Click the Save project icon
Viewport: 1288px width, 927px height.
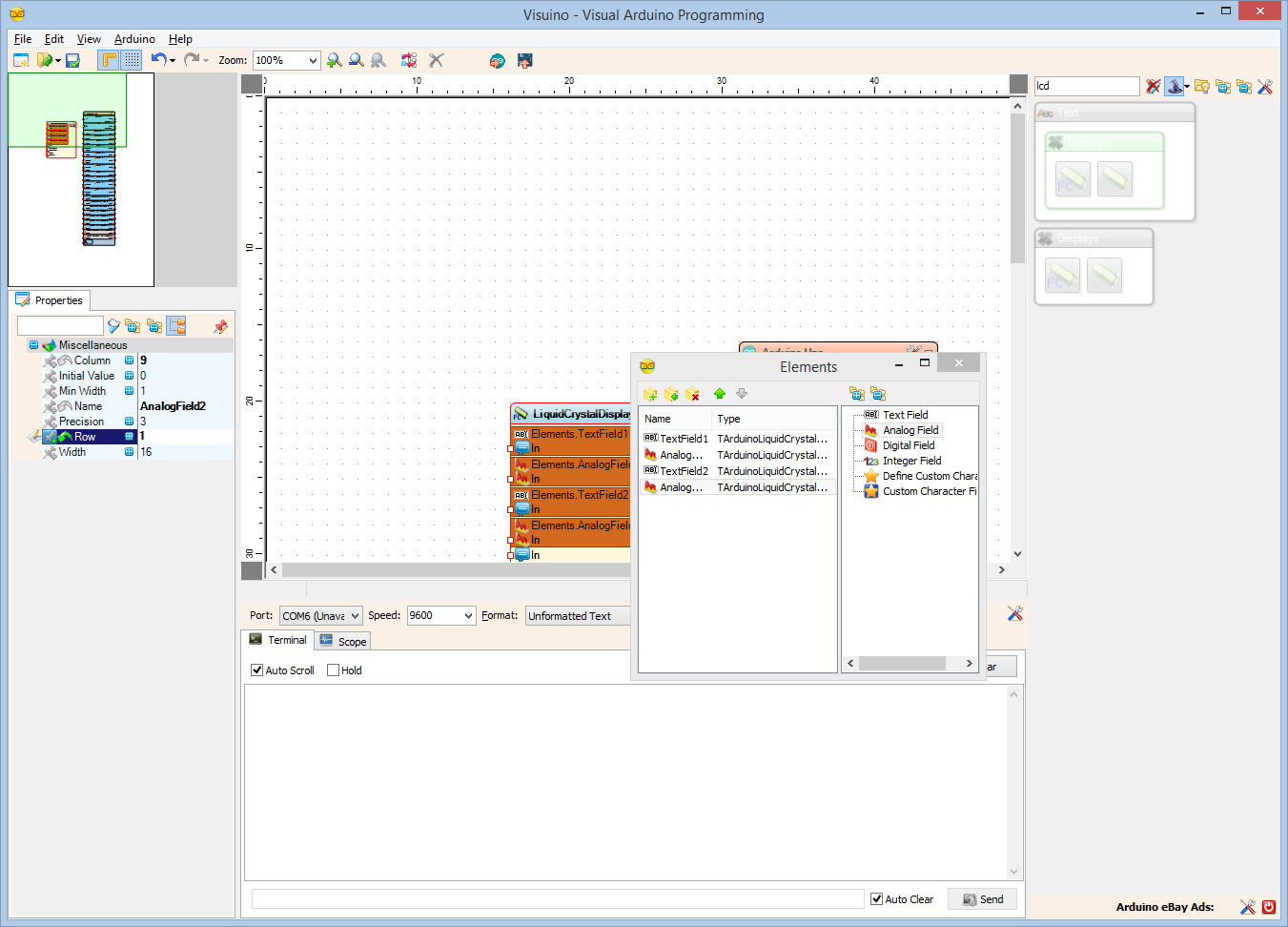pos(72,60)
